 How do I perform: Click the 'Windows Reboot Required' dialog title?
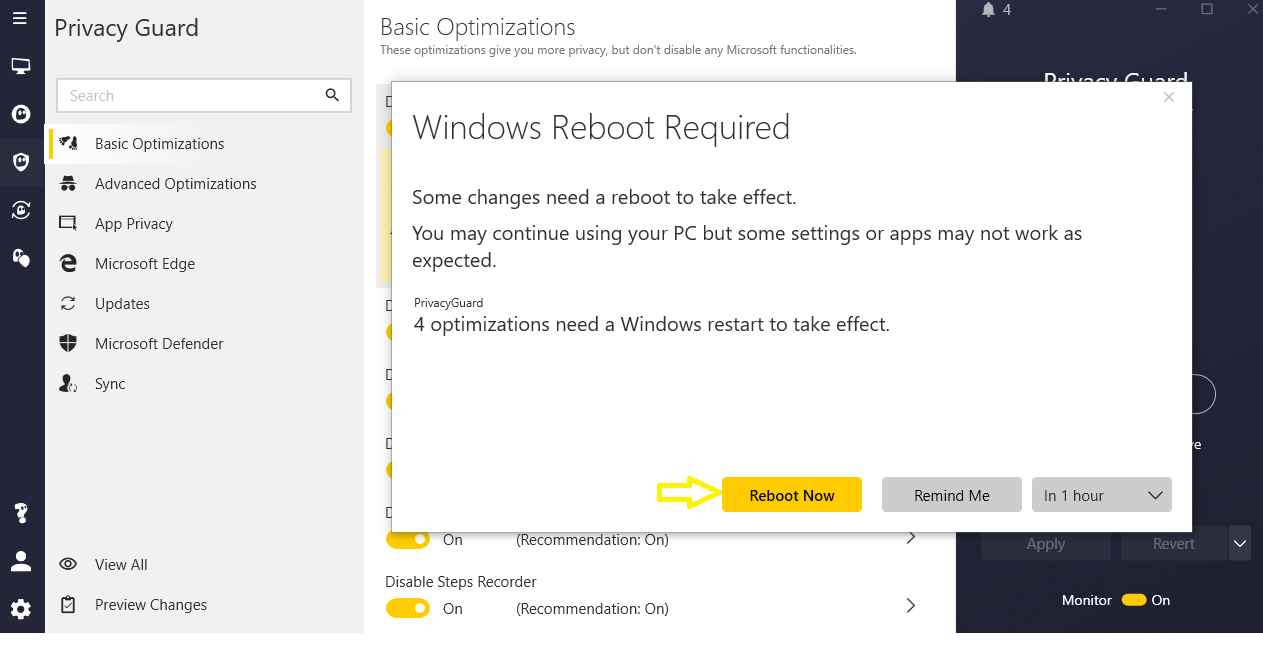point(601,128)
